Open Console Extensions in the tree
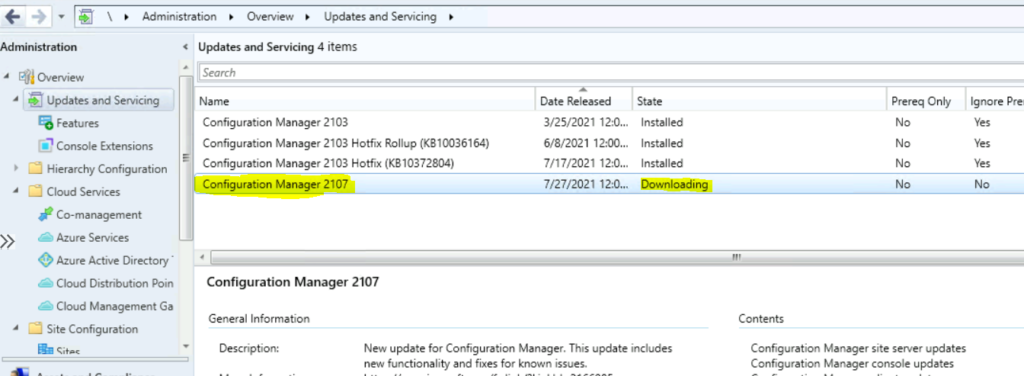This screenshot has width=1024, height=376. [x=104, y=146]
